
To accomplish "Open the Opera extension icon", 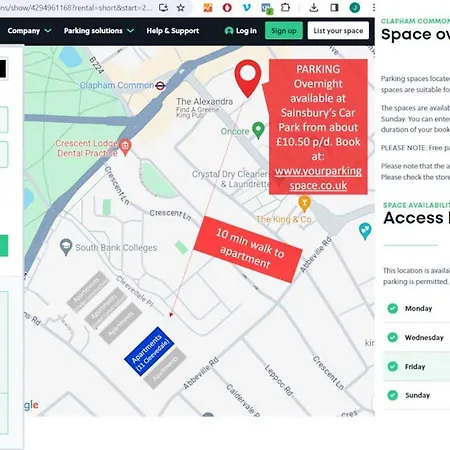I will pos(227,7).
